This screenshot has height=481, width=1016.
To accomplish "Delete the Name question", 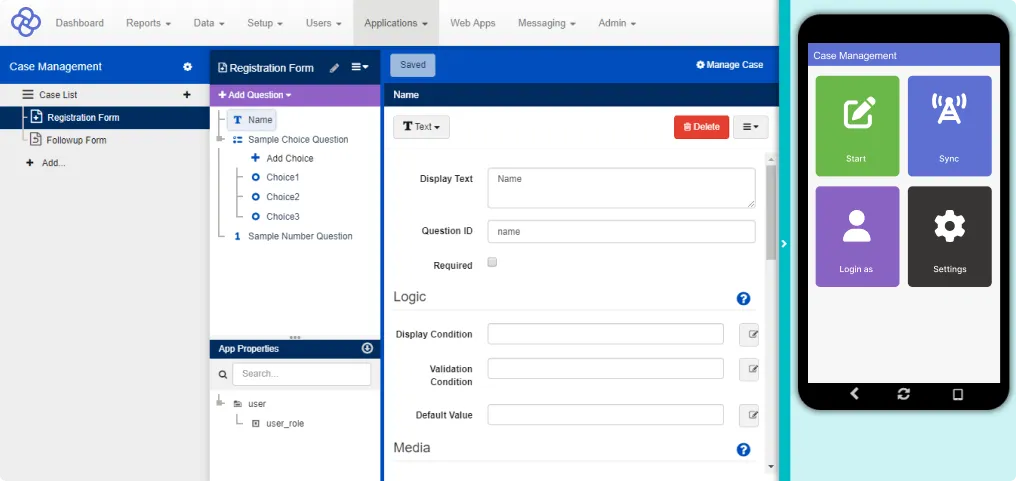I will pyautogui.click(x=701, y=127).
